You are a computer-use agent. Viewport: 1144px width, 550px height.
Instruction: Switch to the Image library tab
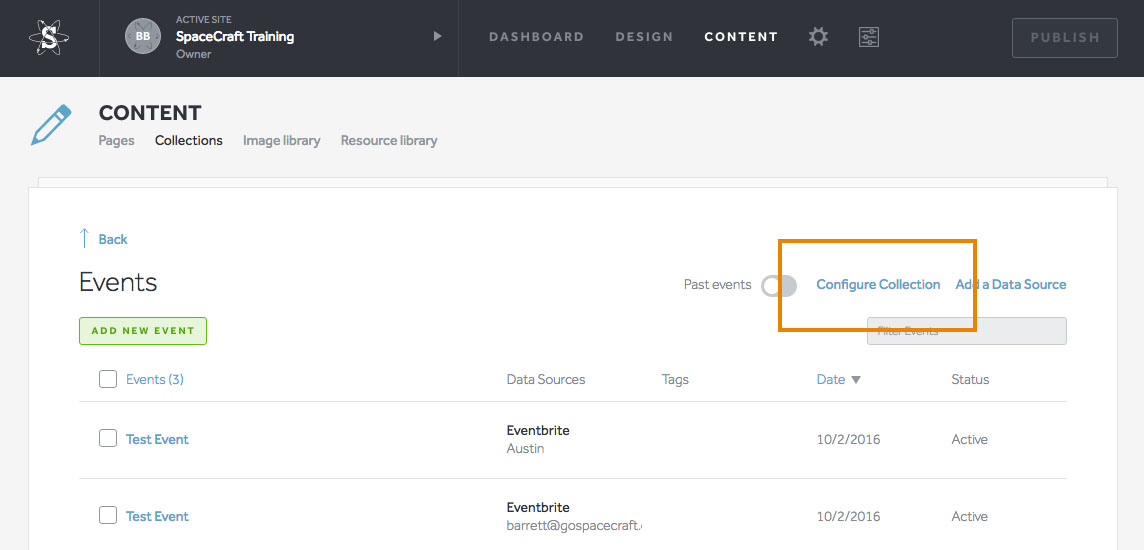pos(281,140)
